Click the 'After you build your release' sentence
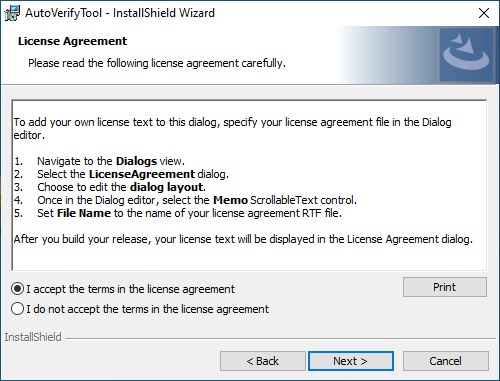The width and height of the screenshot is (500, 381). tap(243, 239)
